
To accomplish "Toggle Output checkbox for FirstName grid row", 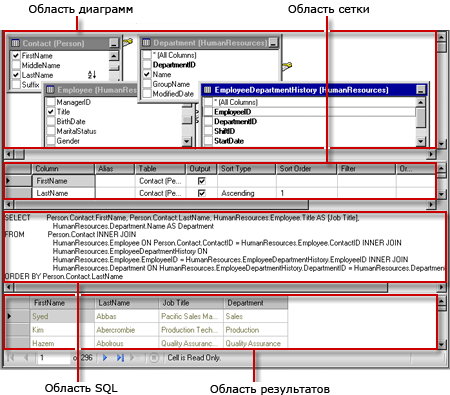I will tap(202, 181).
